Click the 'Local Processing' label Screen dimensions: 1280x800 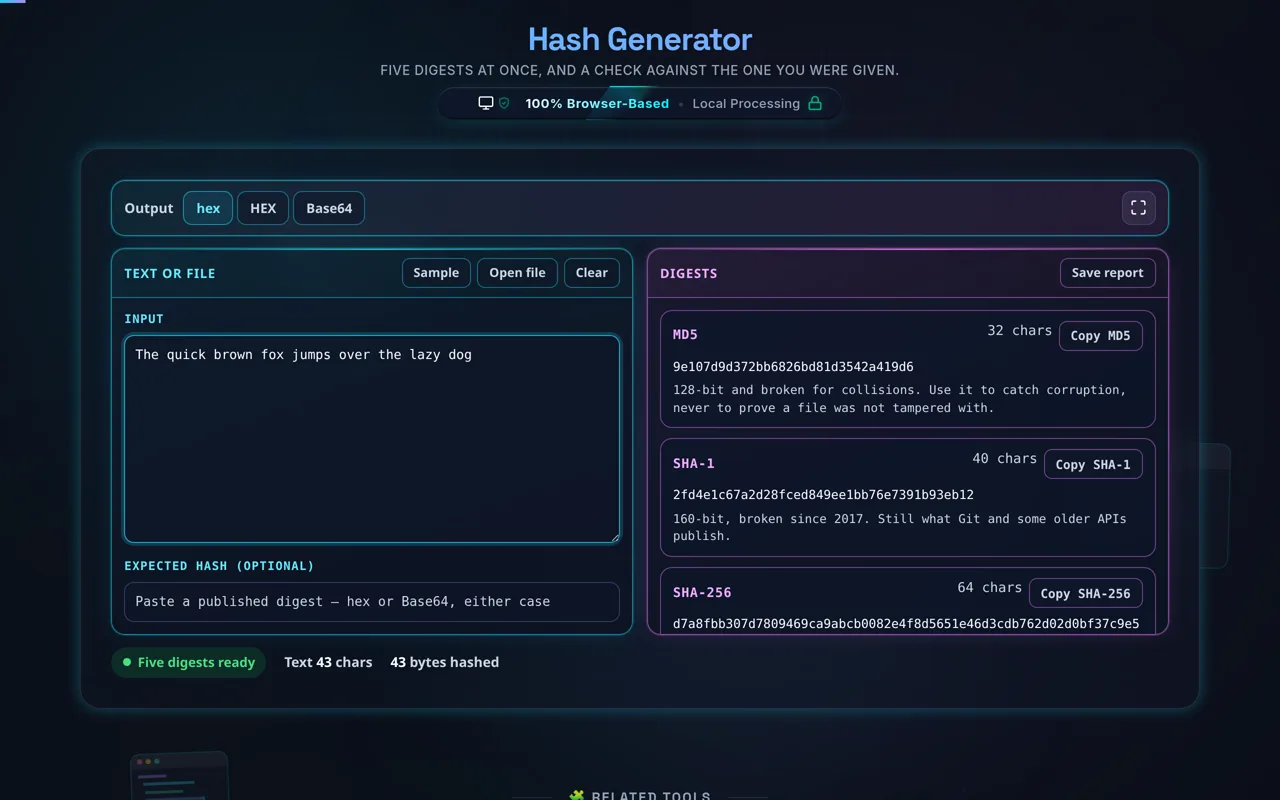746,103
